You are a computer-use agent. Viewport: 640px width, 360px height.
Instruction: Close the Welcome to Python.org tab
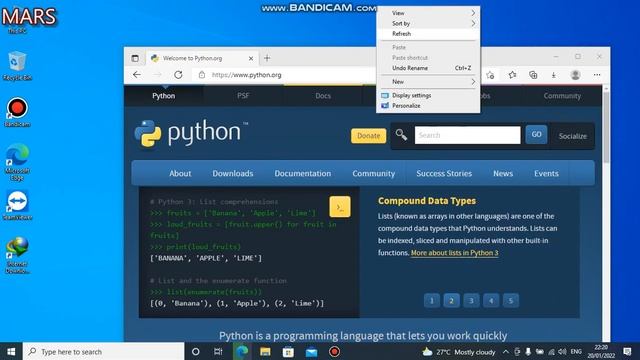(x=251, y=58)
